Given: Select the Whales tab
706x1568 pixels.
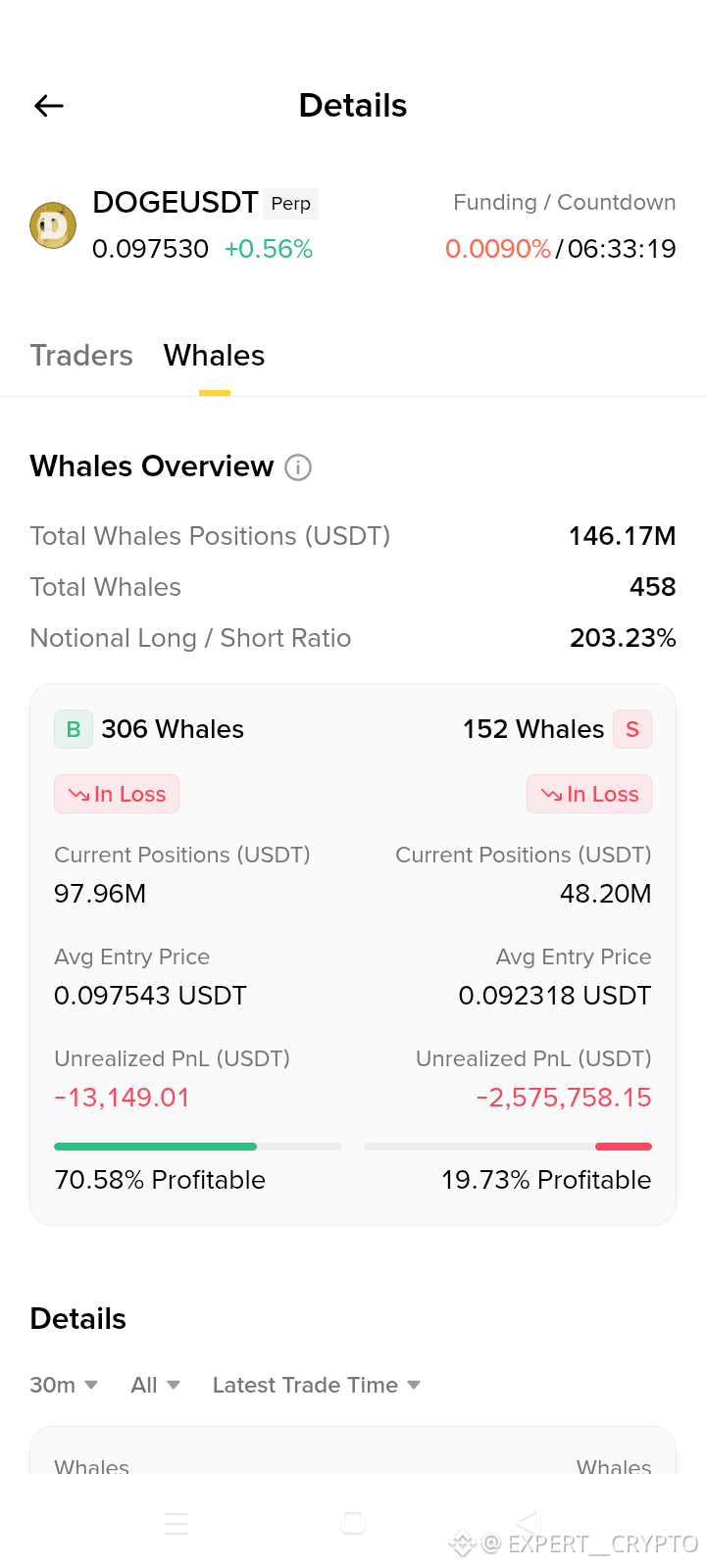Looking at the screenshot, I should click(x=215, y=355).
